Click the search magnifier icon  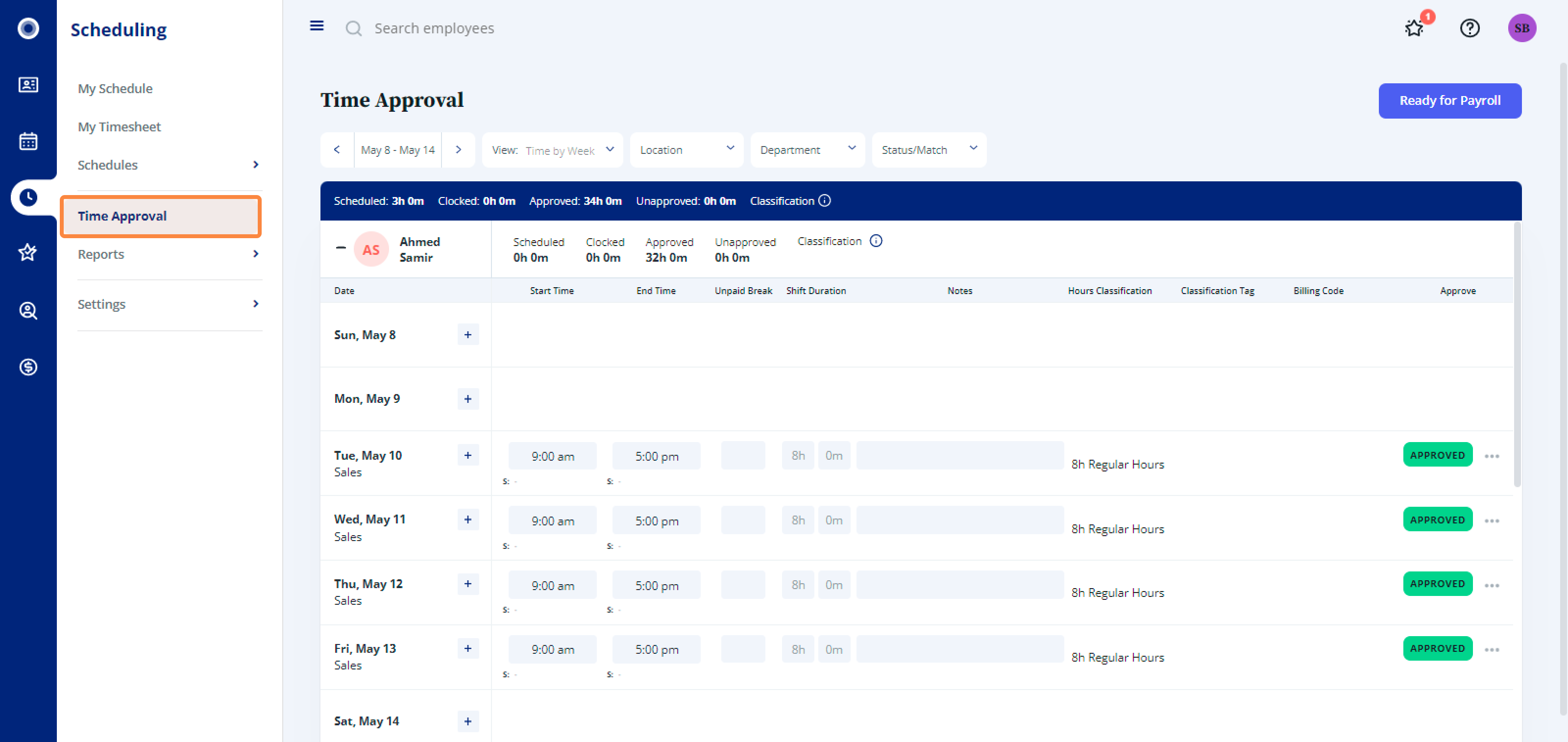click(x=354, y=28)
